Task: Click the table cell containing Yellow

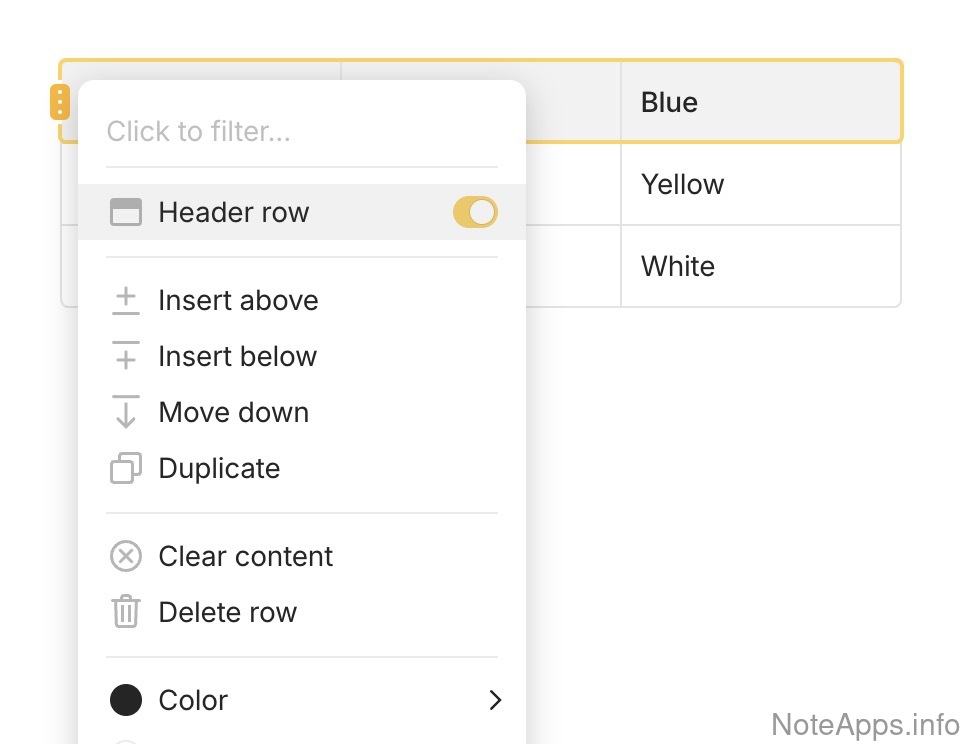Action: coord(760,184)
